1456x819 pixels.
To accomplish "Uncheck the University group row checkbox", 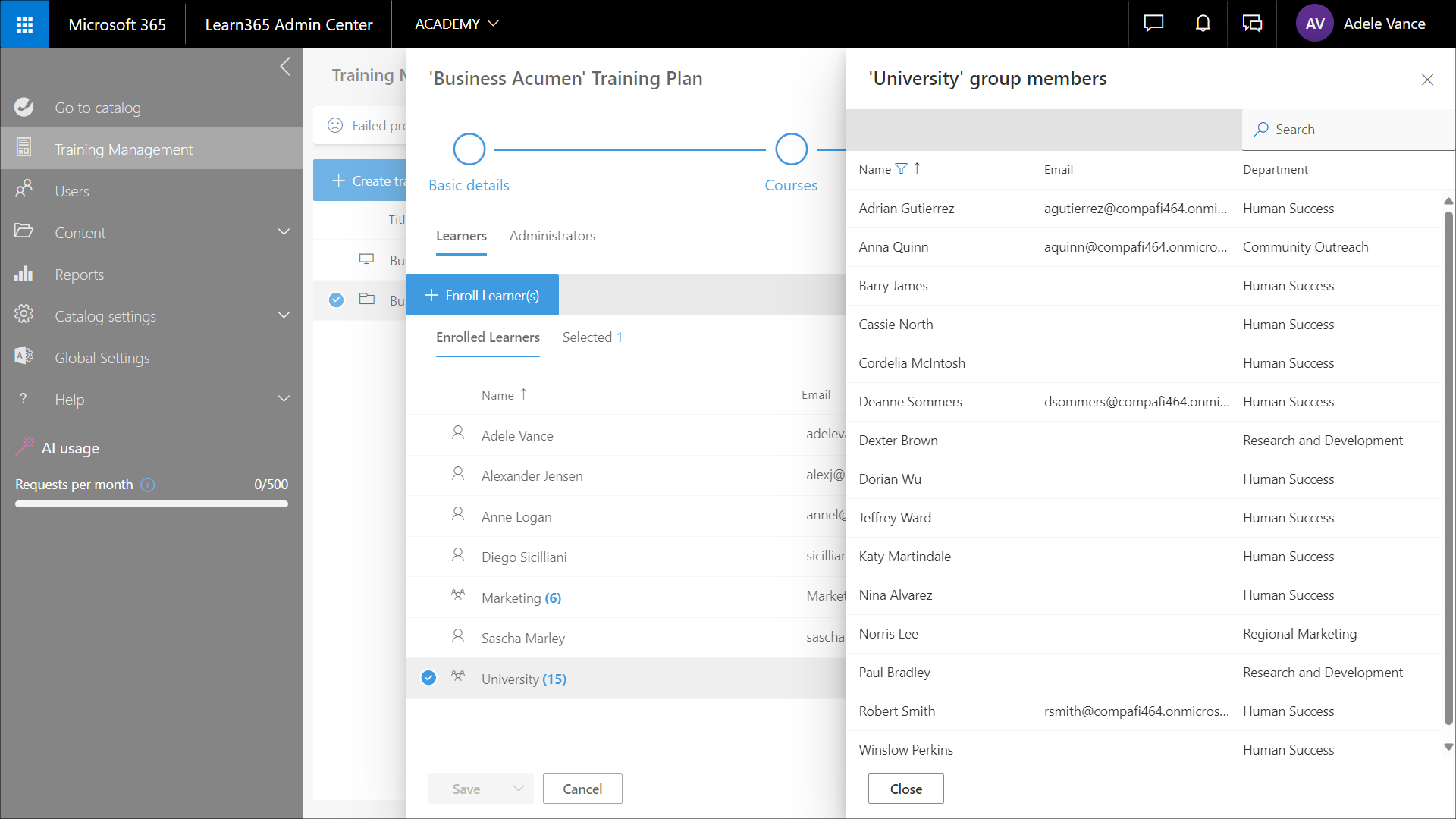I will 428,678.
